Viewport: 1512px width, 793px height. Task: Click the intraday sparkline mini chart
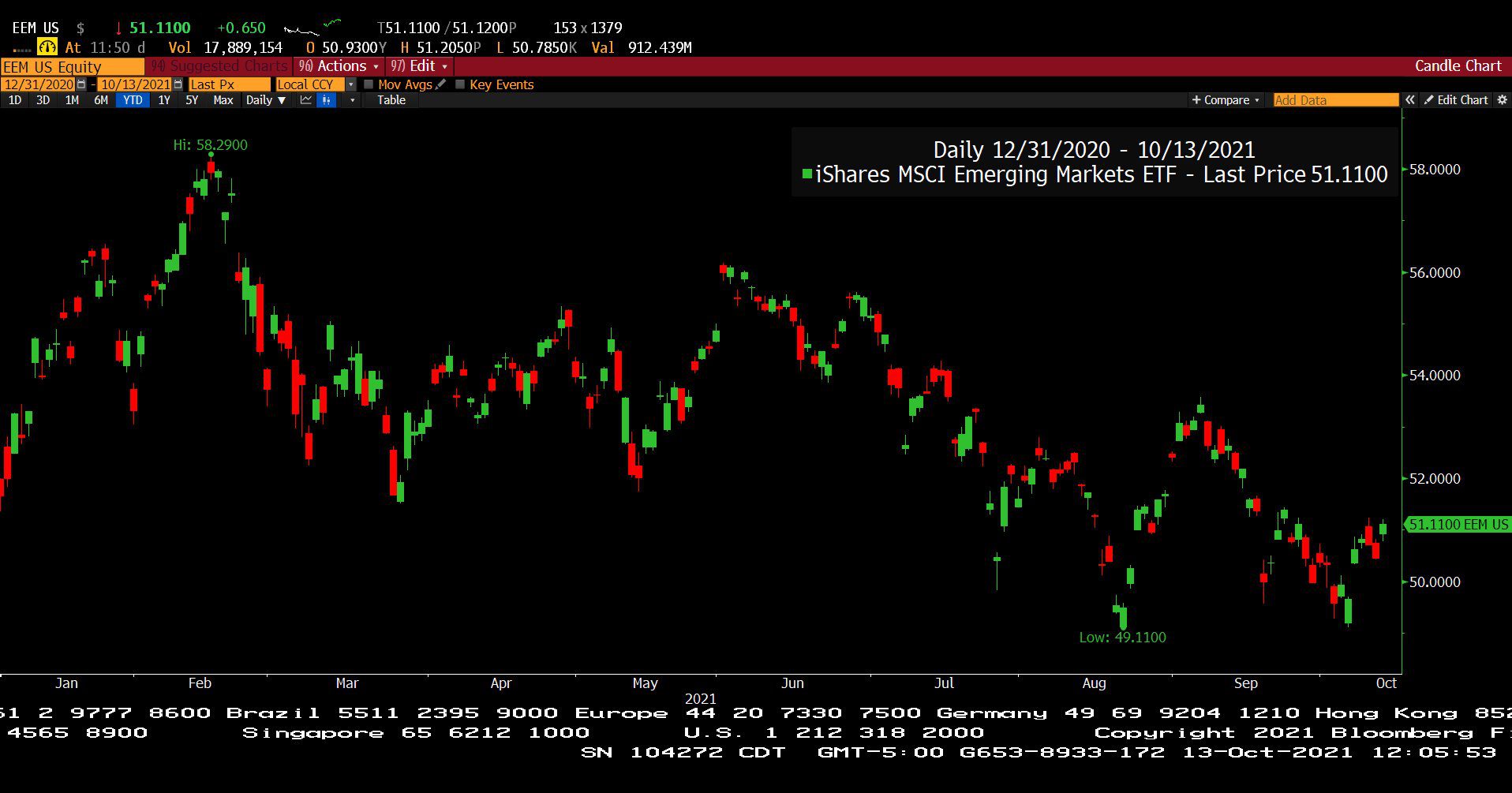313,28
